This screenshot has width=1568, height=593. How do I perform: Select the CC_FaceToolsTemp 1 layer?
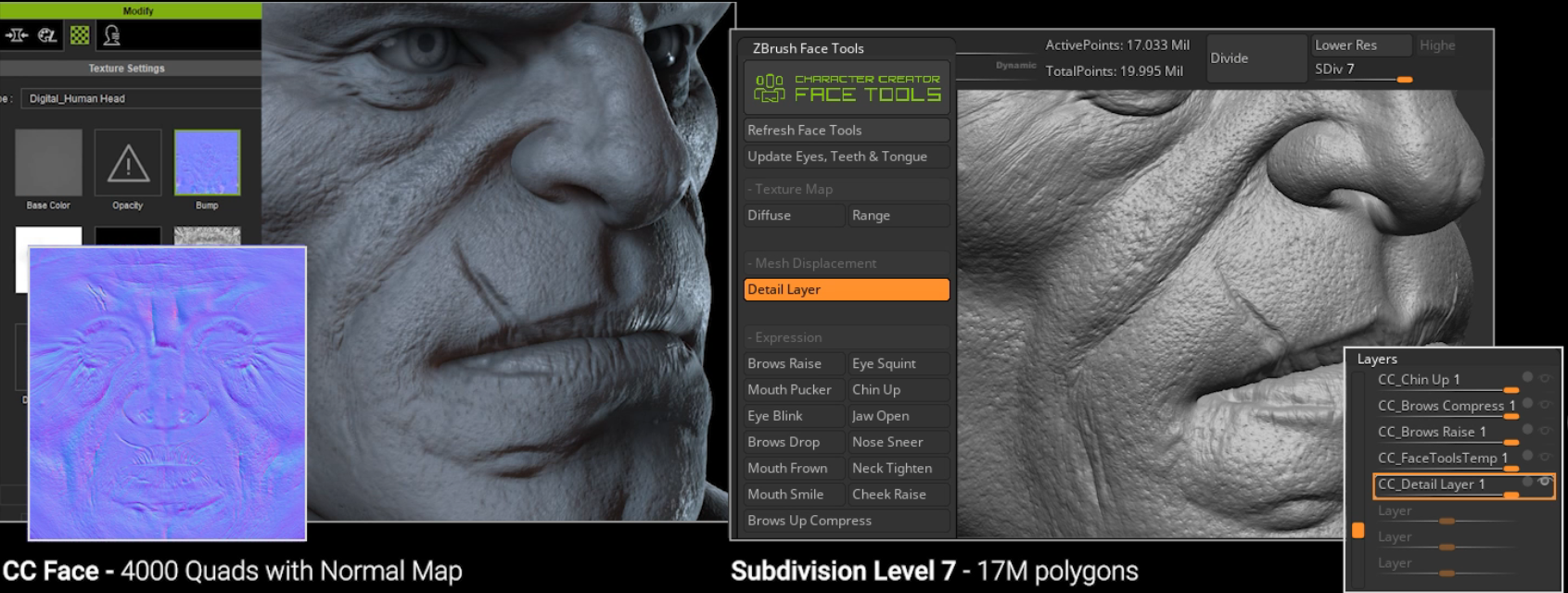pyautogui.click(x=1443, y=458)
